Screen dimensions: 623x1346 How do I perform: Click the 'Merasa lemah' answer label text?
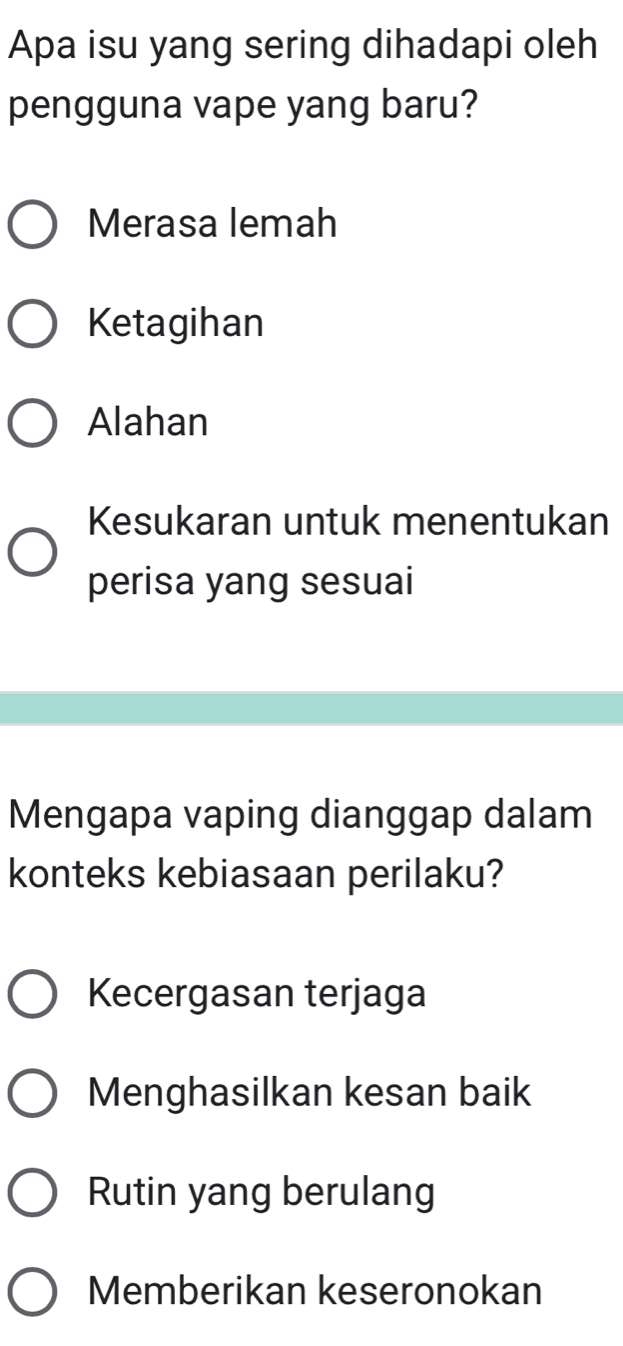[212, 224]
